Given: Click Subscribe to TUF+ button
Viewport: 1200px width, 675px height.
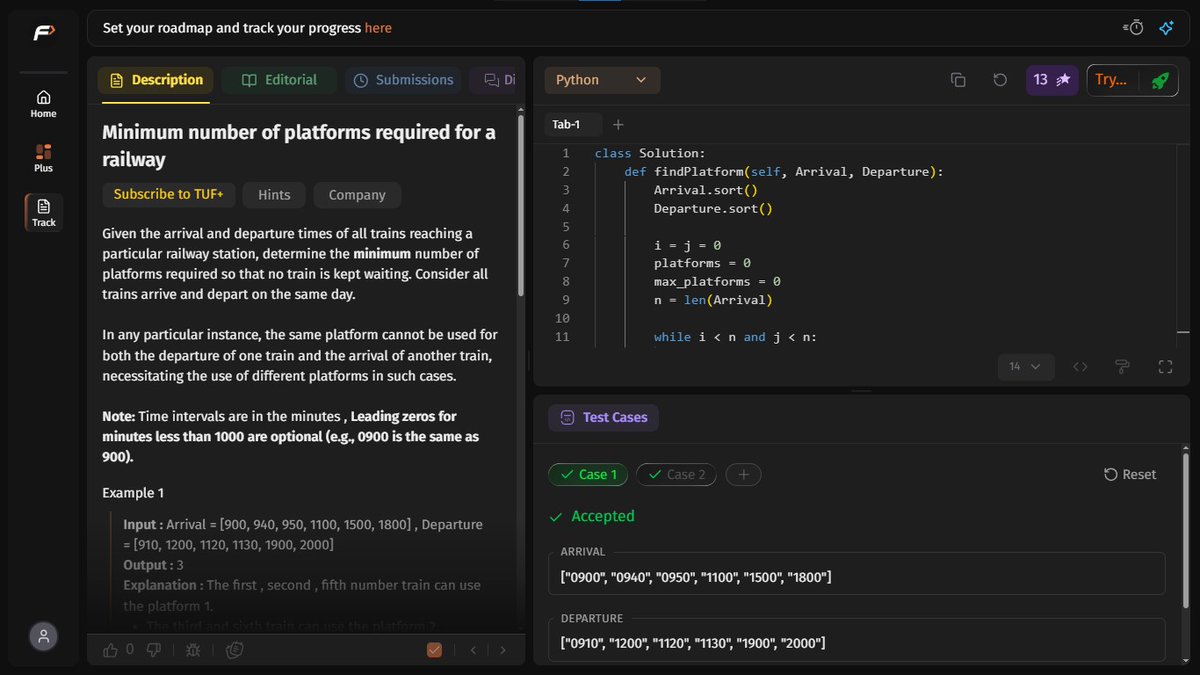Looking at the screenshot, I should click(x=168, y=195).
